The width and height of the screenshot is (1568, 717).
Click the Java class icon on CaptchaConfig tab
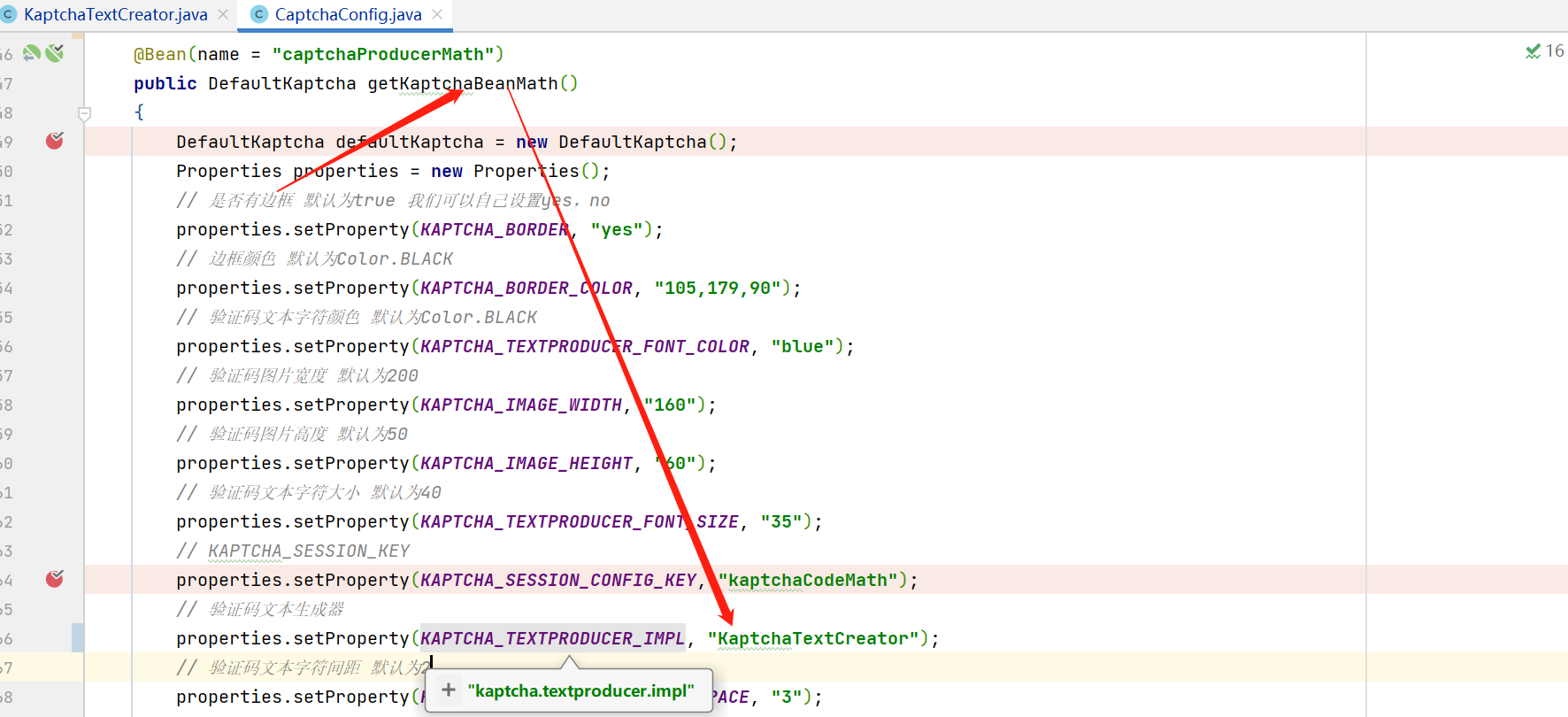point(259,14)
